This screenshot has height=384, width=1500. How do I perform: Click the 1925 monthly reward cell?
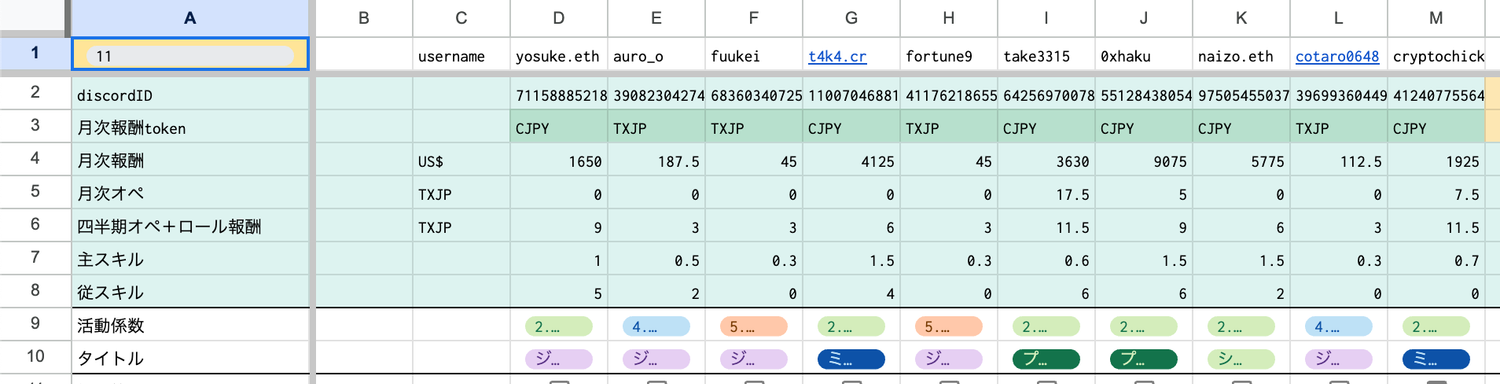[x=1436, y=160]
